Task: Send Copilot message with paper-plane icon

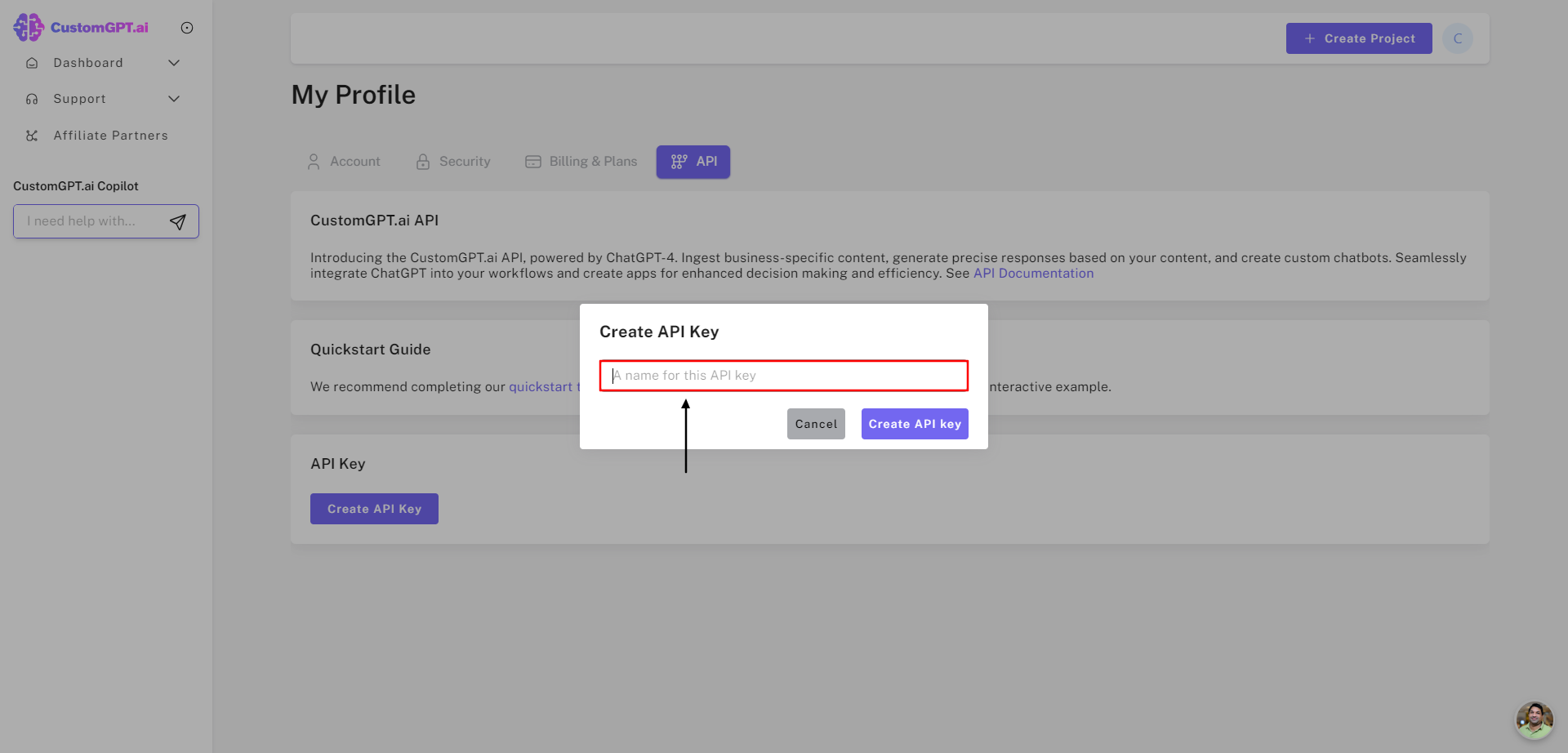Action: point(178,221)
